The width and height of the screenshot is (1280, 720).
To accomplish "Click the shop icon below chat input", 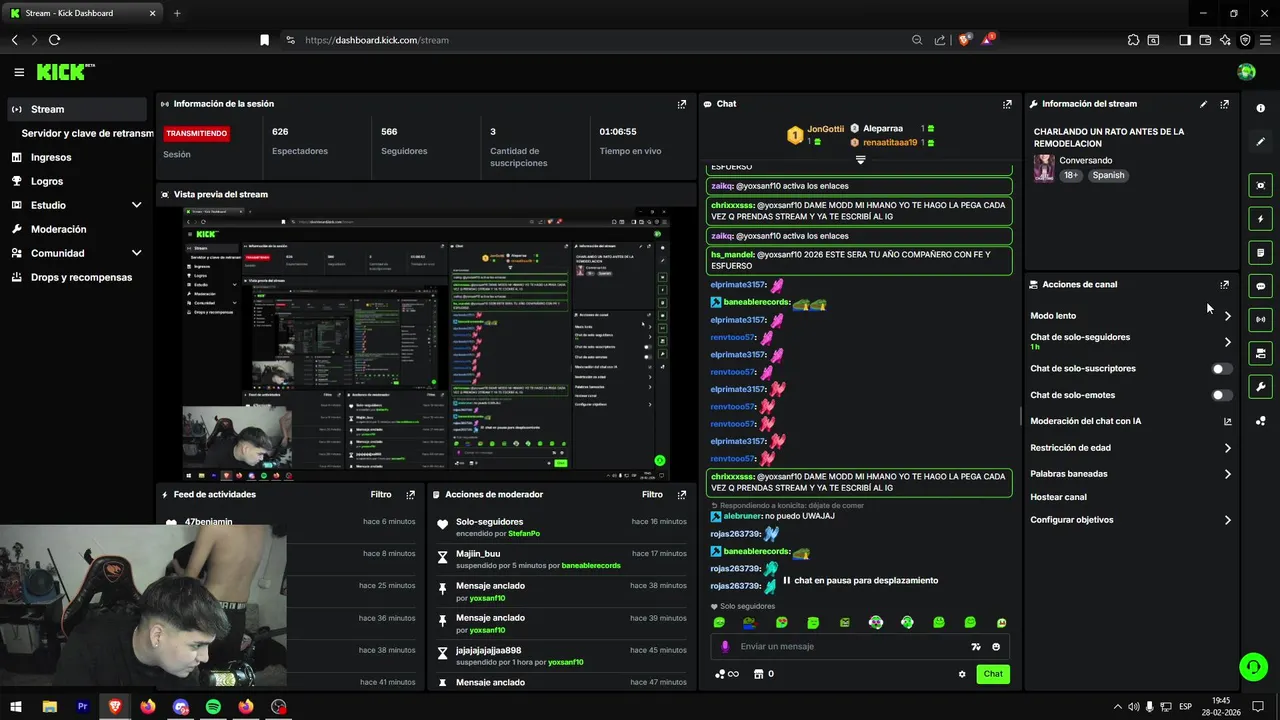I will coord(758,674).
